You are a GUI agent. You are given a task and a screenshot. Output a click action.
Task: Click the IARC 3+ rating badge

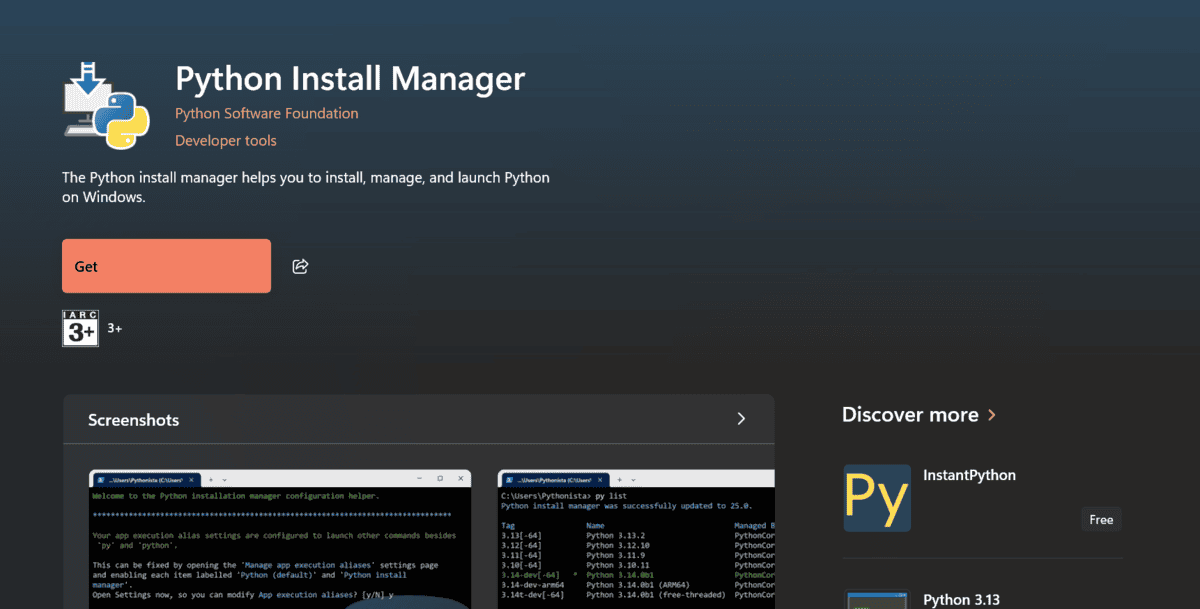80,328
